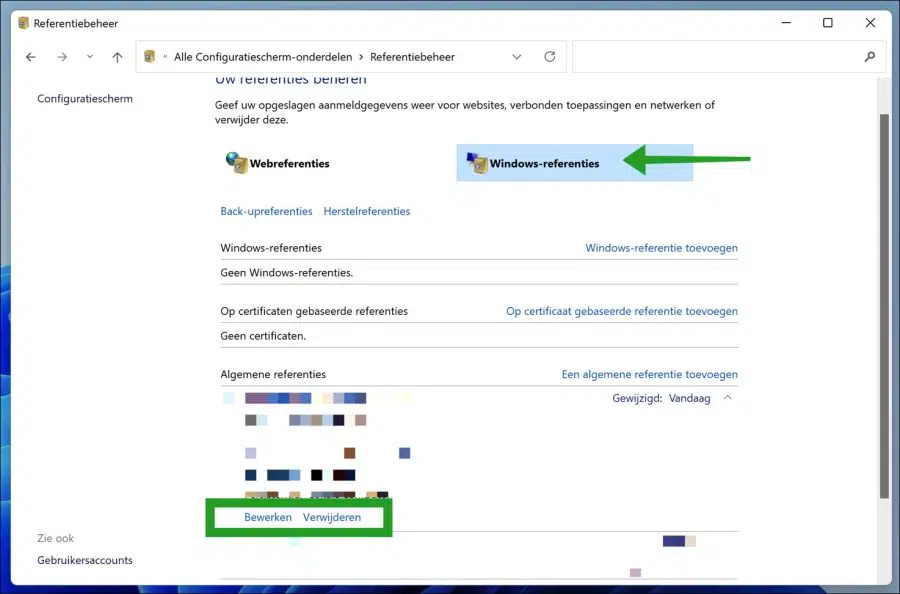Click 'Geen Windows-referenties.' text
This screenshot has width=900, height=594.
286,273
